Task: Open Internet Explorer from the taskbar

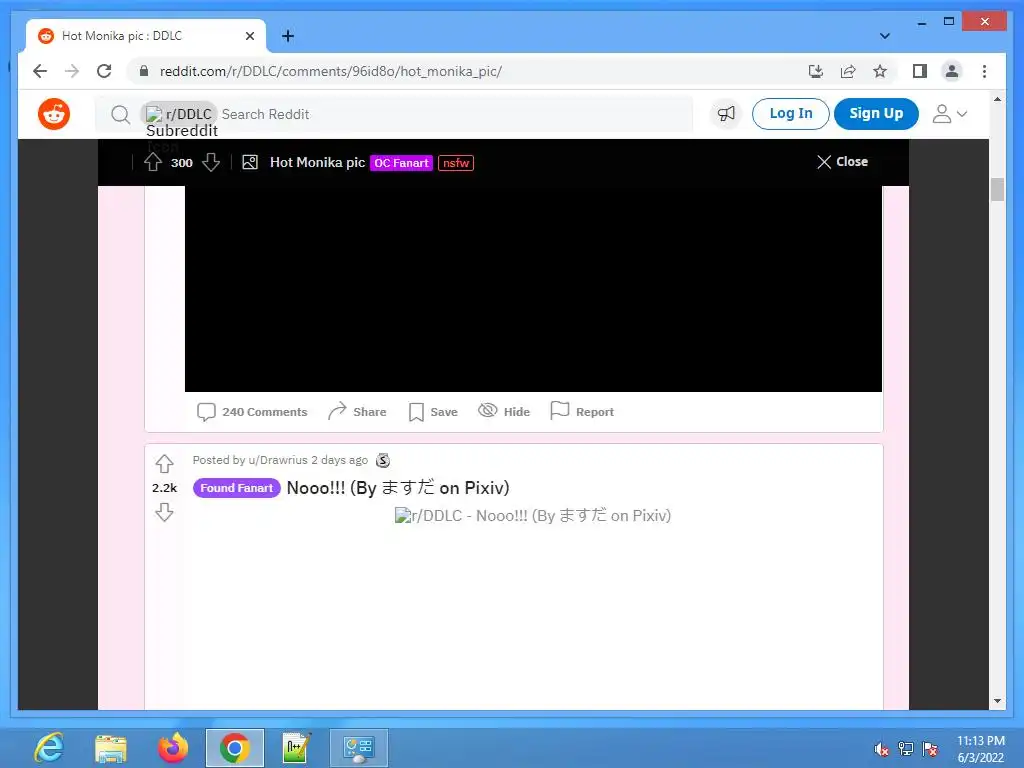Action: (x=49, y=748)
